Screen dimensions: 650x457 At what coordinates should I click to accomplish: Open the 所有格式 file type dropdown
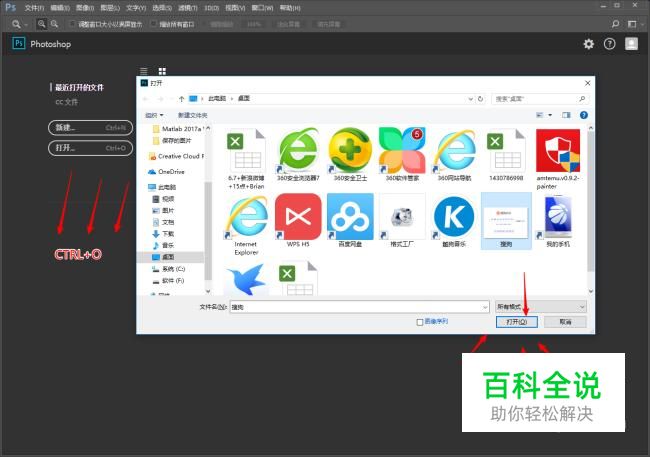541,307
